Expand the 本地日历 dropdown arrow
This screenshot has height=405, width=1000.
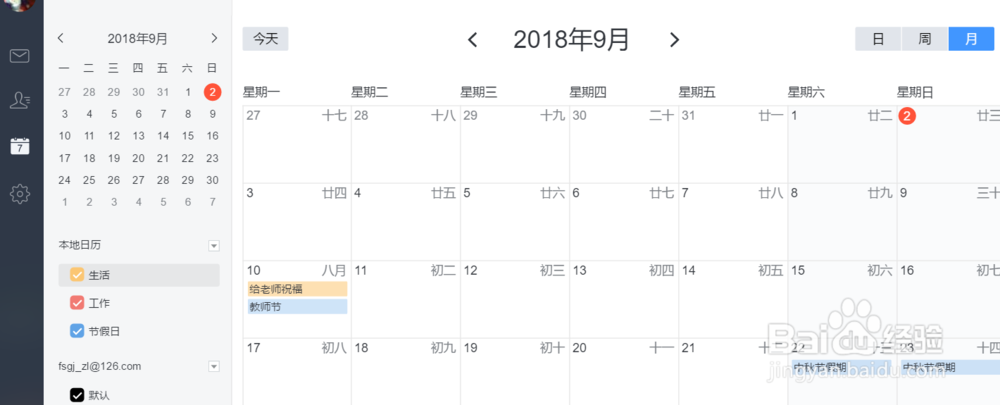click(x=213, y=246)
